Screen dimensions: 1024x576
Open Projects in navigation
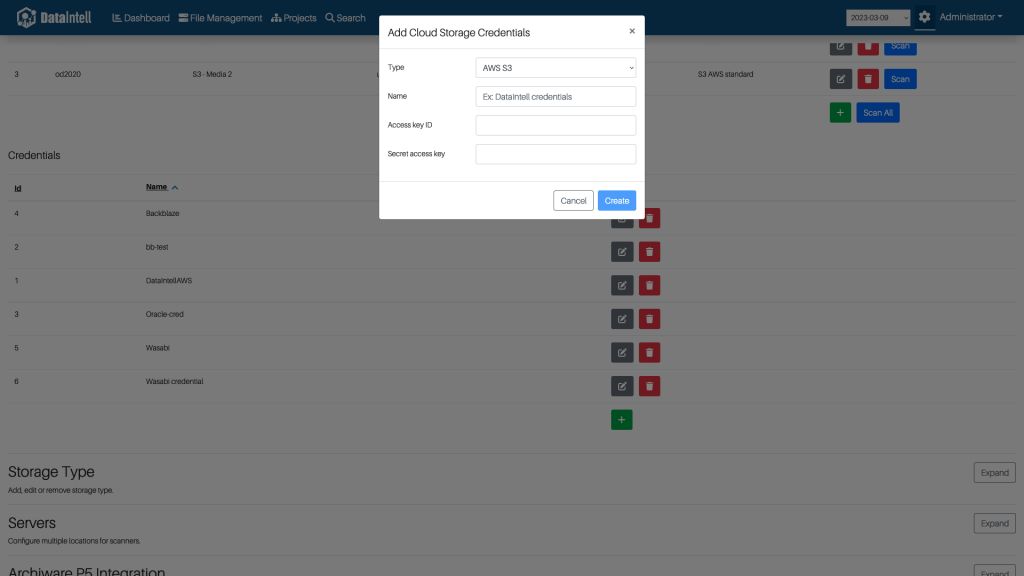tap(293, 18)
